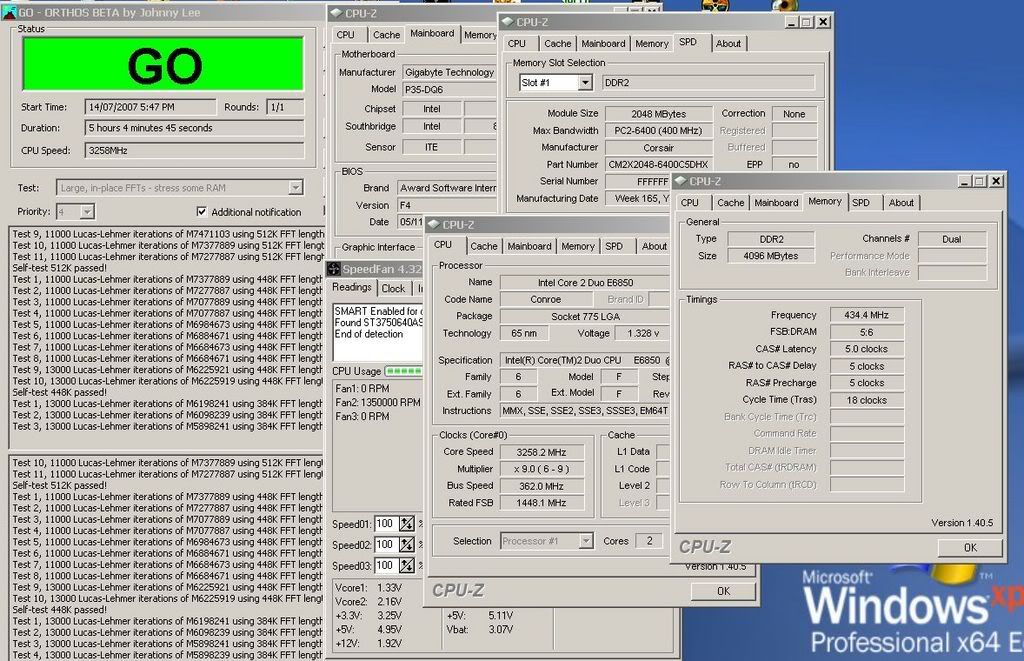The height and width of the screenshot is (661, 1024).
Task: Click title bar icon of CPU-Z Mainboard window
Action: tap(336, 13)
